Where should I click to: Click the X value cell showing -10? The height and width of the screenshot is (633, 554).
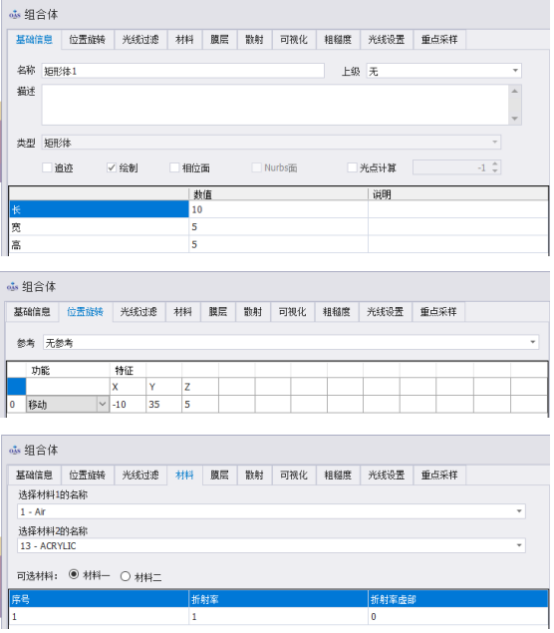(128, 404)
